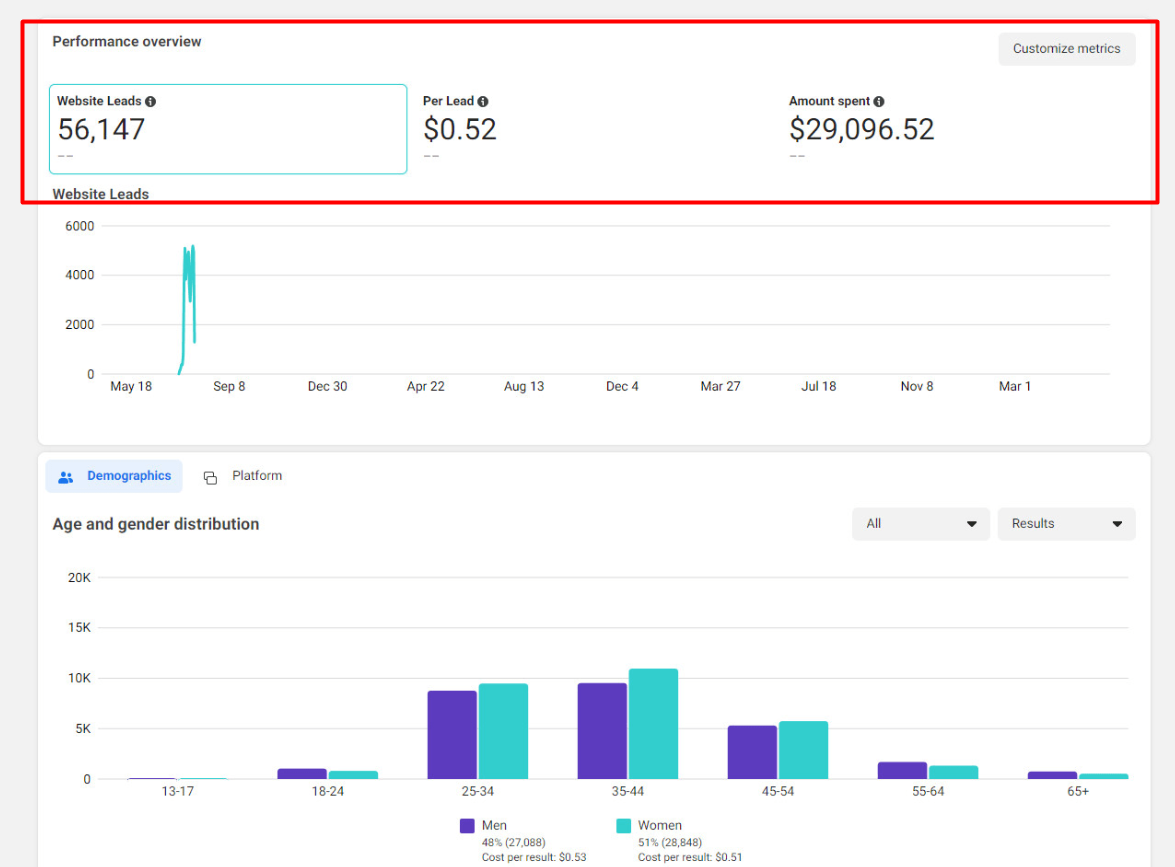Select the Website Leads metric card
The width and height of the screenshot is (1175, 867).
point(228,129)
